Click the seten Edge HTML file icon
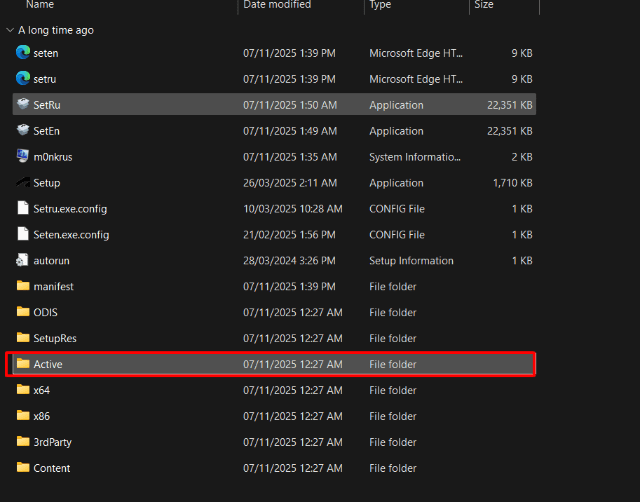 (x=23, y=53)
